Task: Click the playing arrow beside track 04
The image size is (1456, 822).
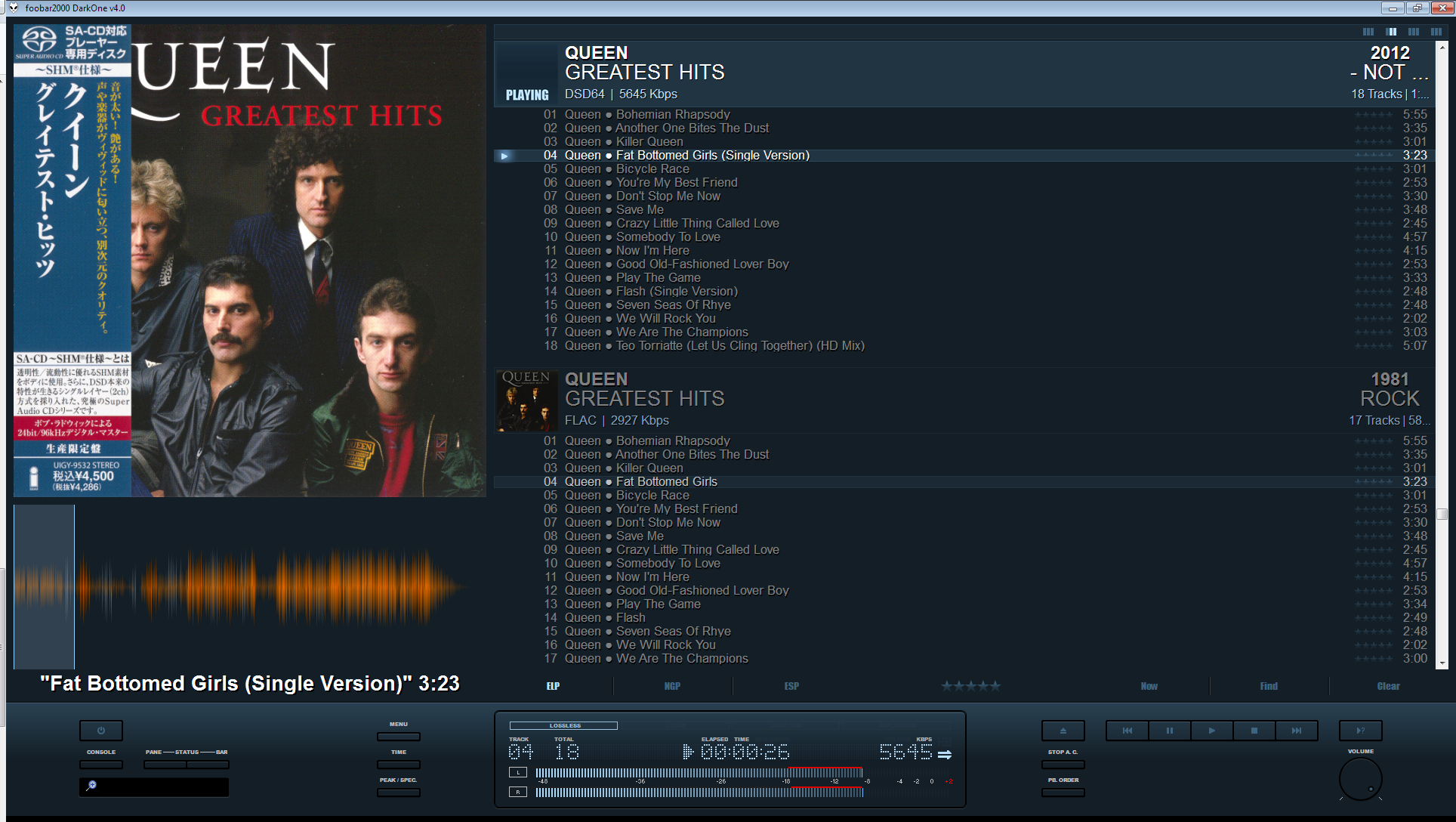Action: tap(504, 156)
